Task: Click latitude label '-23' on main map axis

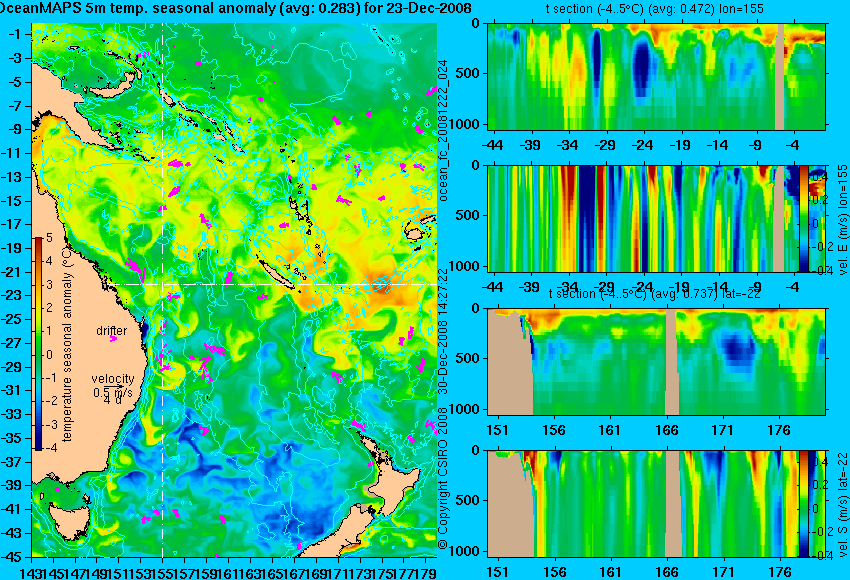Action: (12, 295)
